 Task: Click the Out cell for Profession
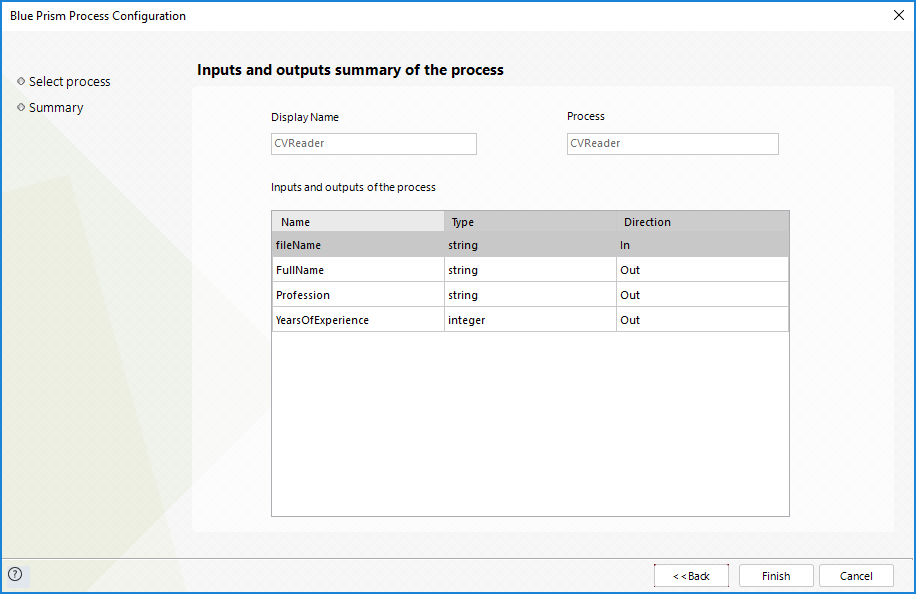click(x=702, y=295)
